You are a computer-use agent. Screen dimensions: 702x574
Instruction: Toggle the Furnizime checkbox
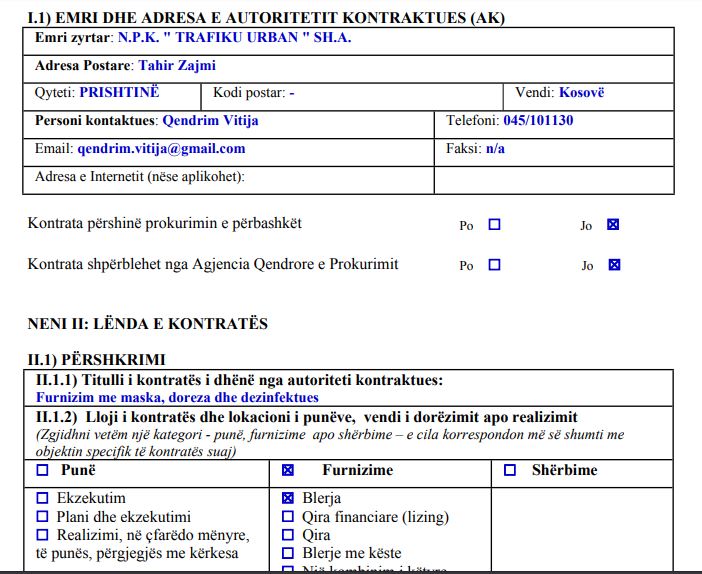(x=288, y=470)
